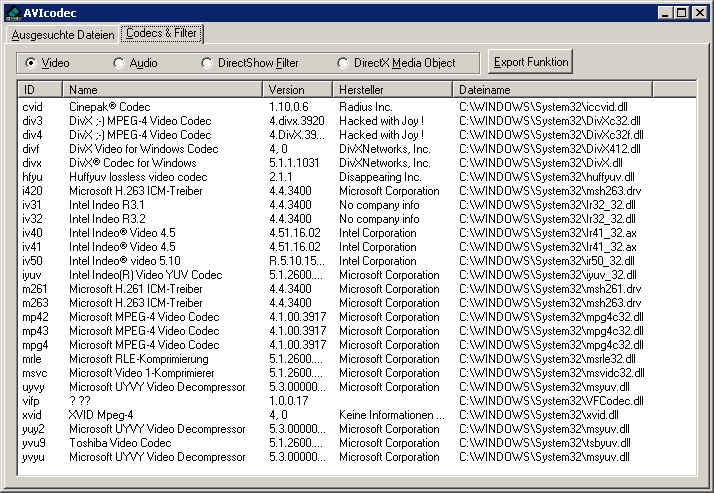Click XVID Mpeg-4 entry

click(x=101, y=415)
